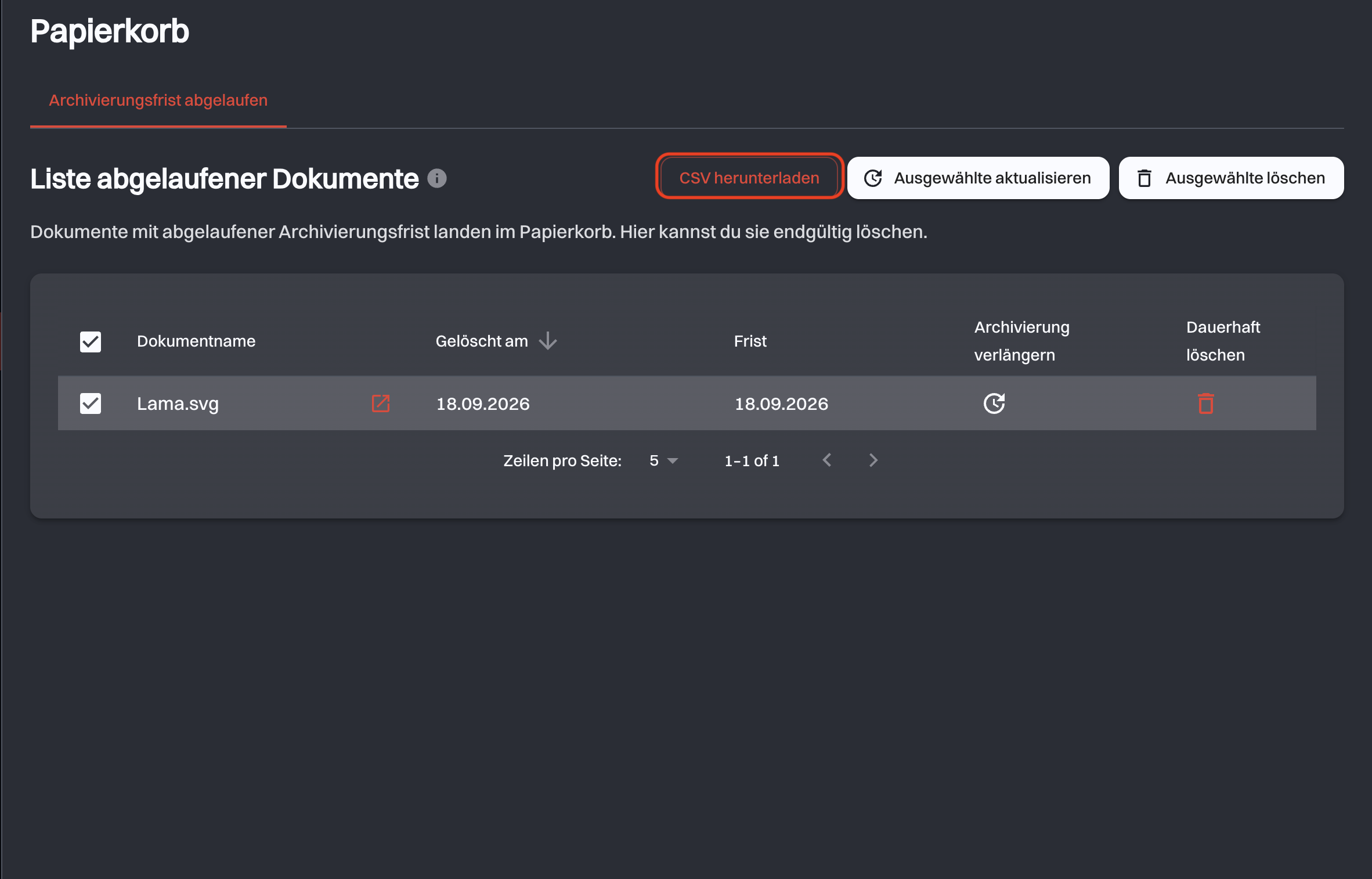Click the 'Archivierung verlängern' column header
Viewport: 1372px width, 879px height.
(1021, 341)
